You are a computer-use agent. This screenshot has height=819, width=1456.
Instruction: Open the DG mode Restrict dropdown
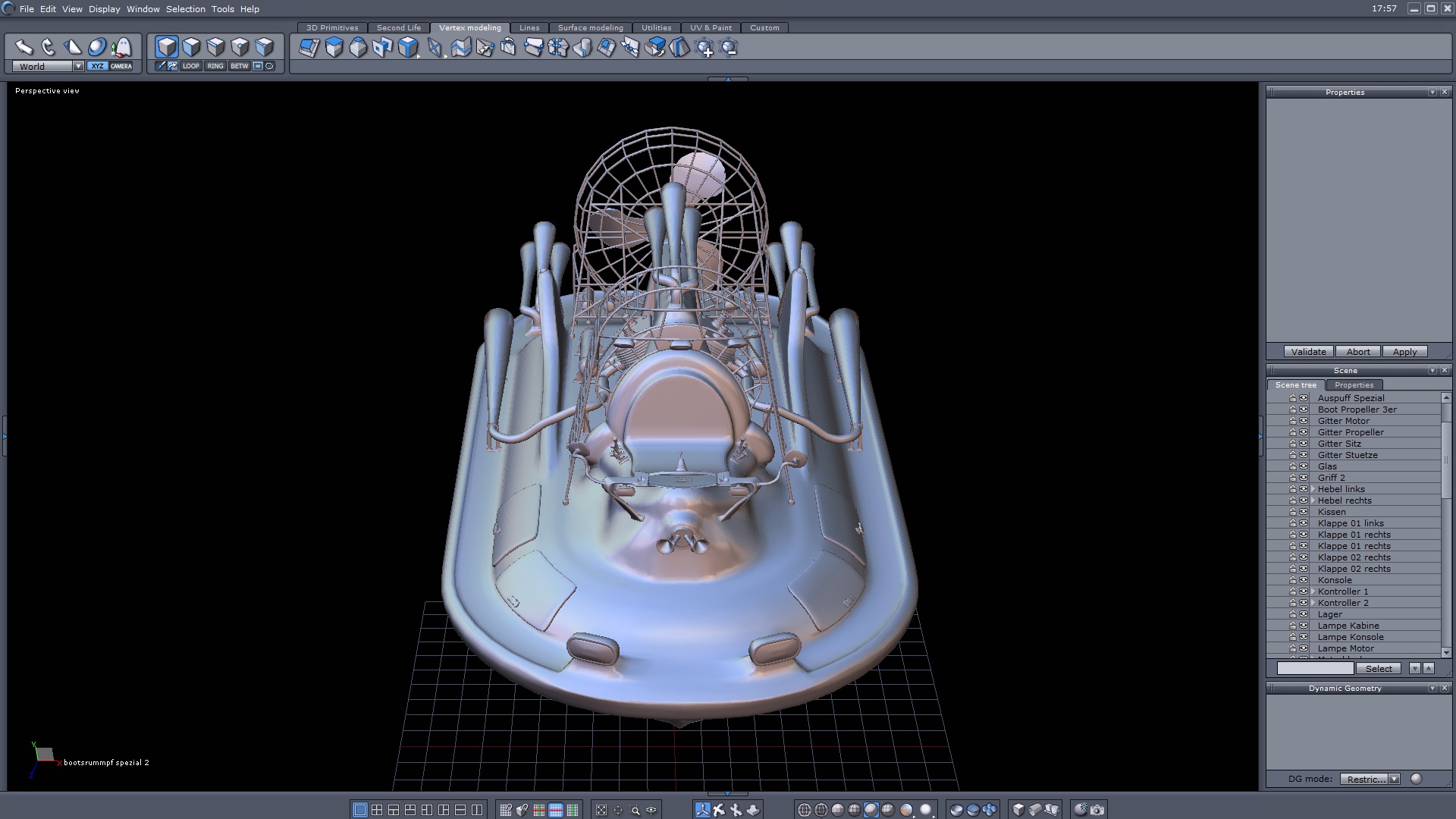(x=1394, y=779)
